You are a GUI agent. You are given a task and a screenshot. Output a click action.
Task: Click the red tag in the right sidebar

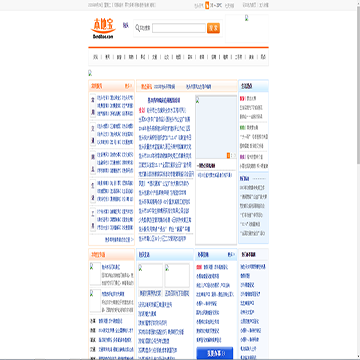tap(242, 98)
